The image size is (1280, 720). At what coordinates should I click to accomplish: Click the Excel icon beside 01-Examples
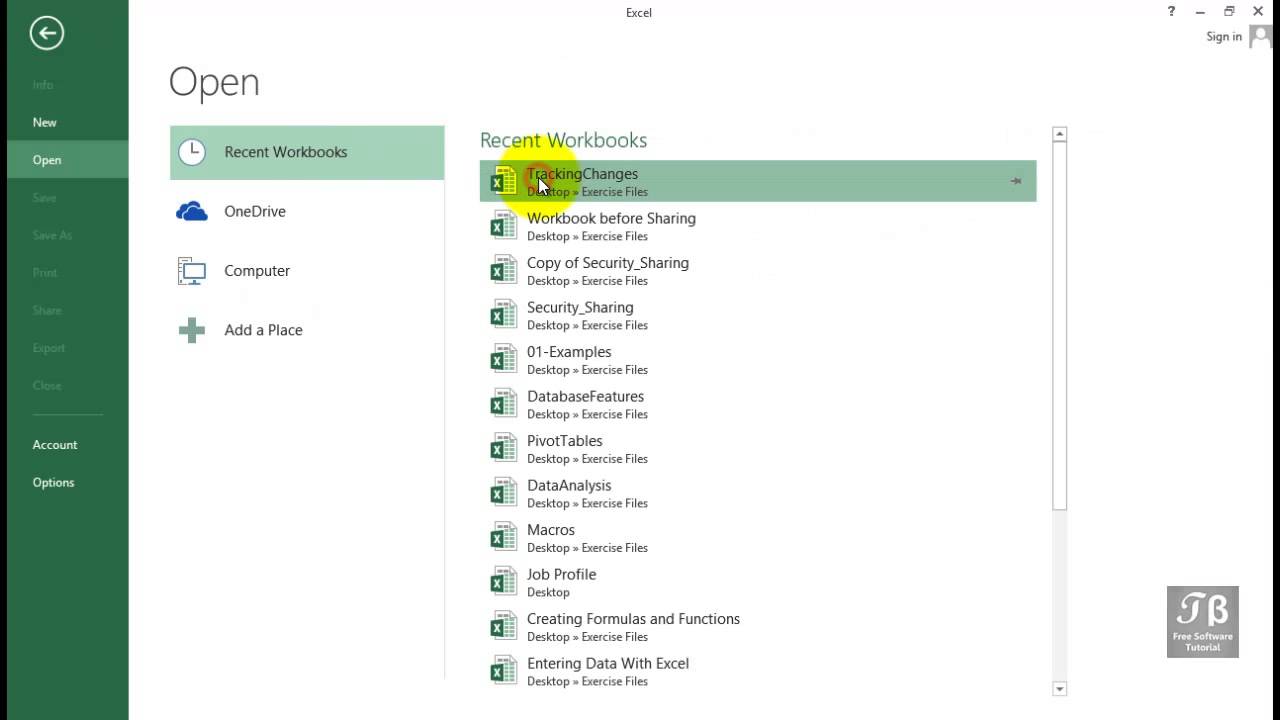point(503,359)
